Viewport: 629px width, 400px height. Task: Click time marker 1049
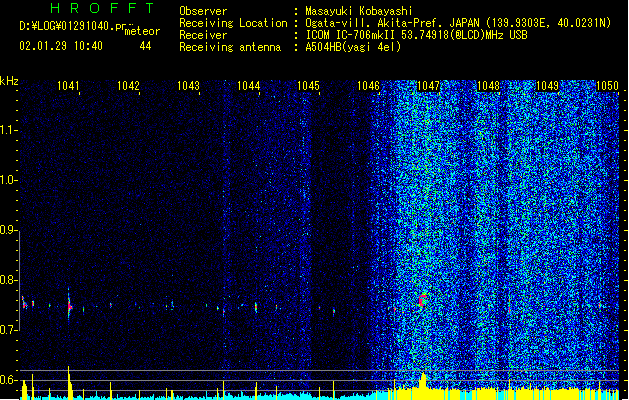click(548, 85)
